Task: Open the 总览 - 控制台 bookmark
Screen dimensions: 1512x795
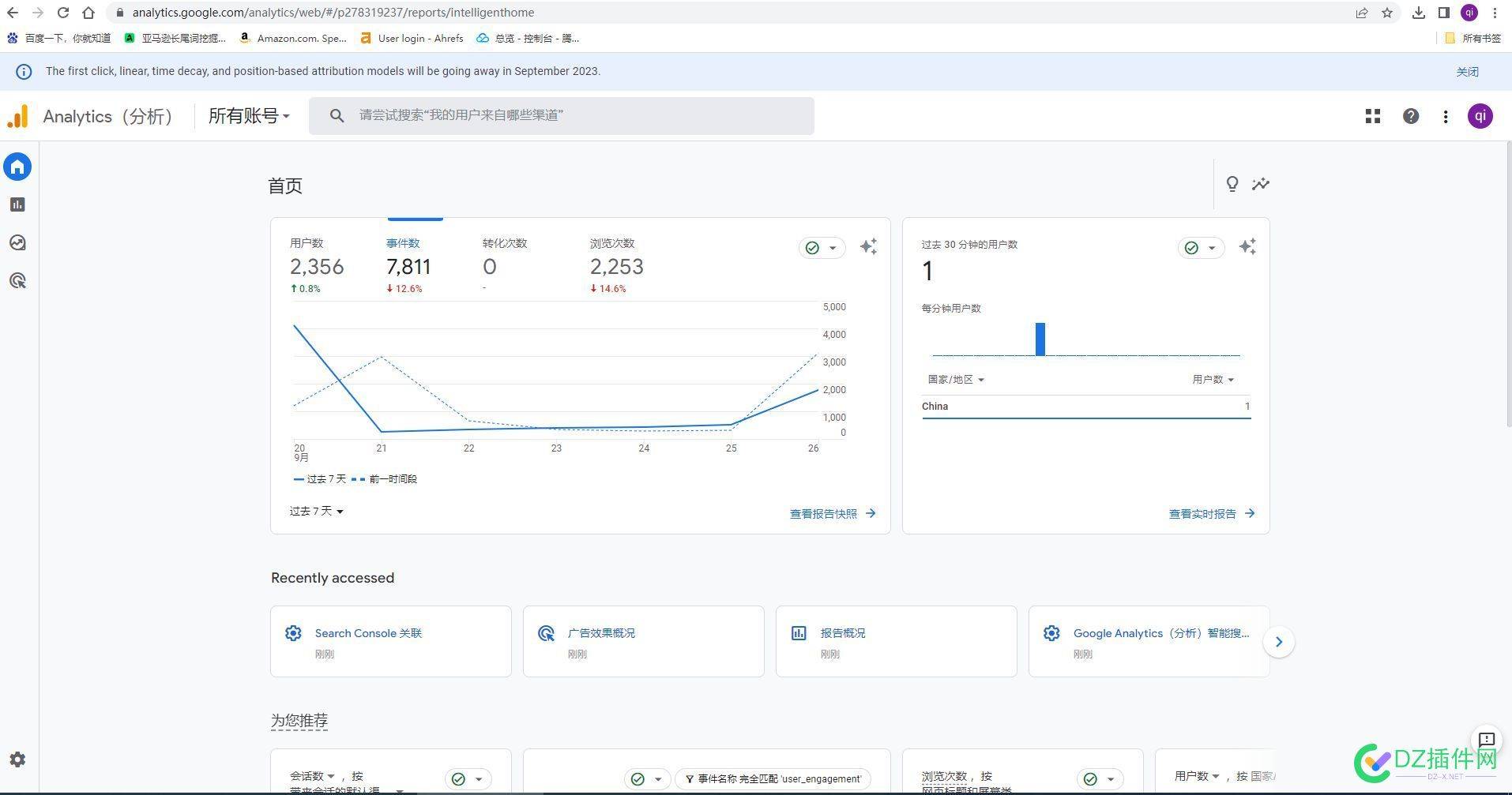Action: pyautogui.click(x=528, y=38)
